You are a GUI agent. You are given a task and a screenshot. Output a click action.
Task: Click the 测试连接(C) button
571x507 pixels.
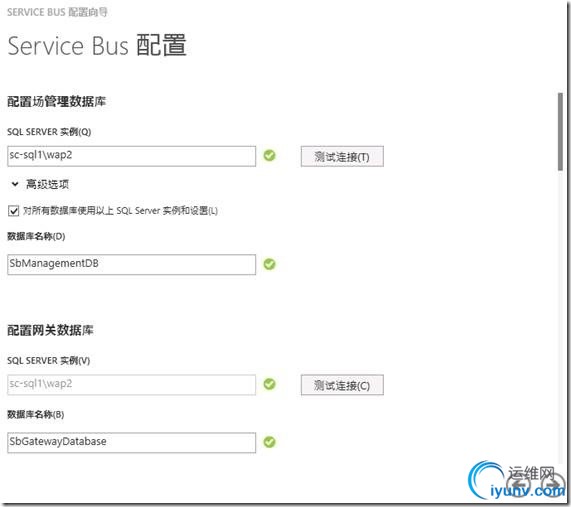coord(342,385)
